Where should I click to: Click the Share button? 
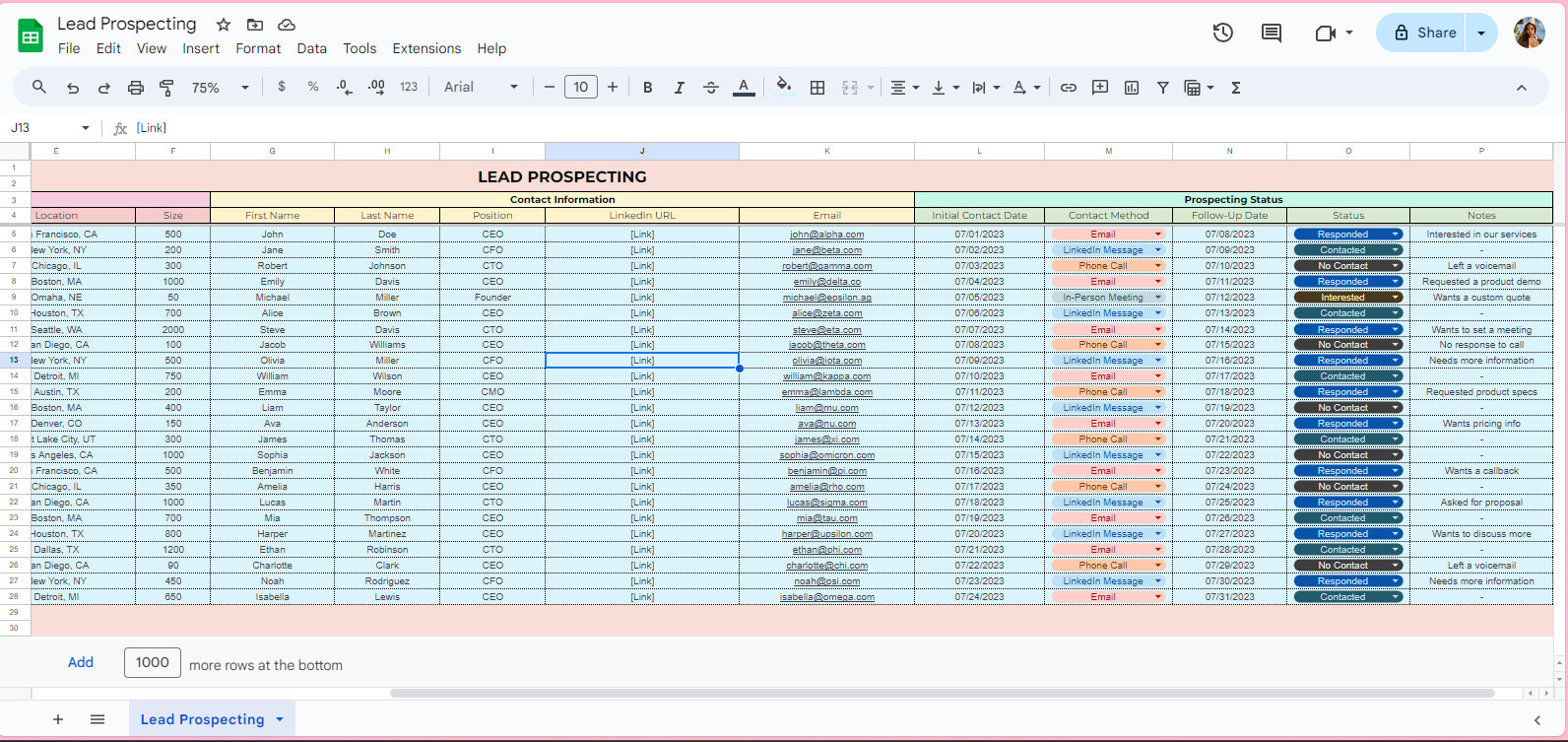click(x=1421, y=33)
